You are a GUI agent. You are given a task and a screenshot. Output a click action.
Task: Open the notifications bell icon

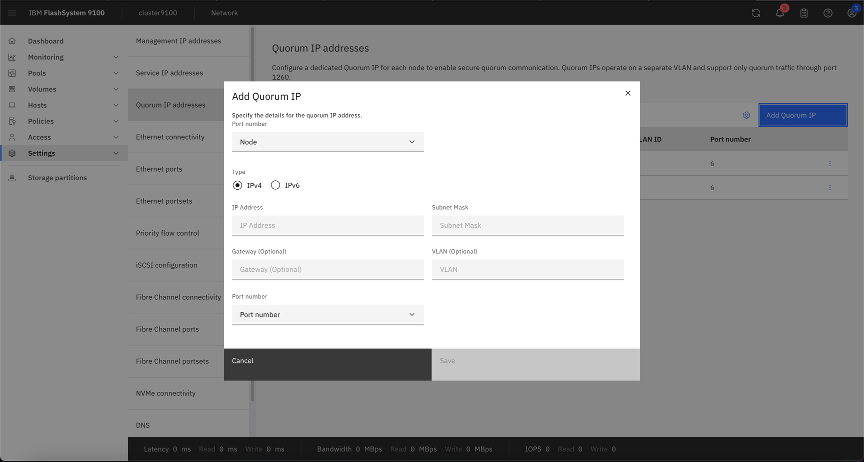[780, 13]
